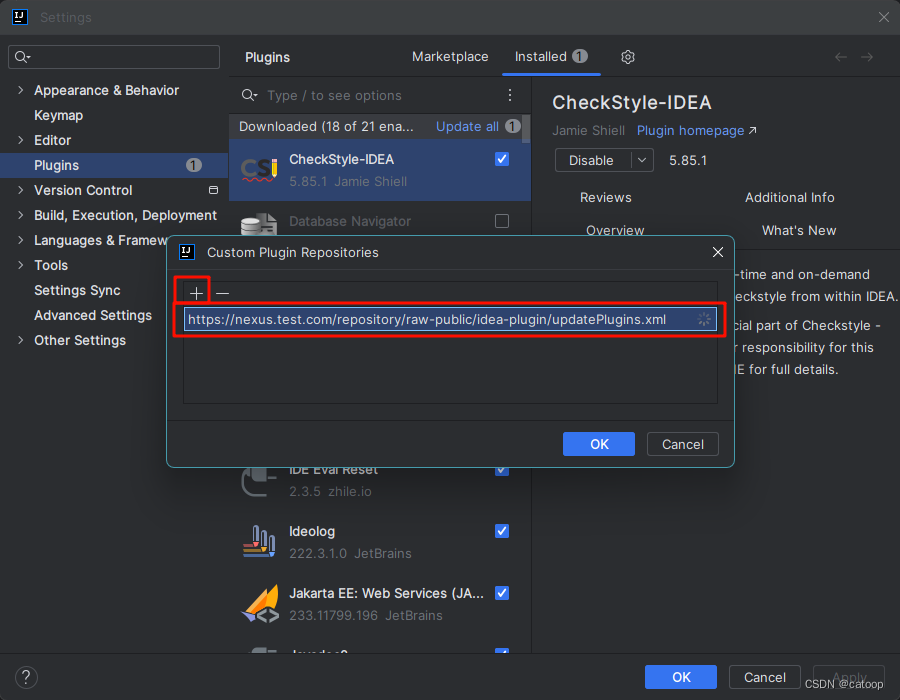Viewport: 900px width, 700px height.
Task: Expand the Tools settings node
Action: coord(21,265)
